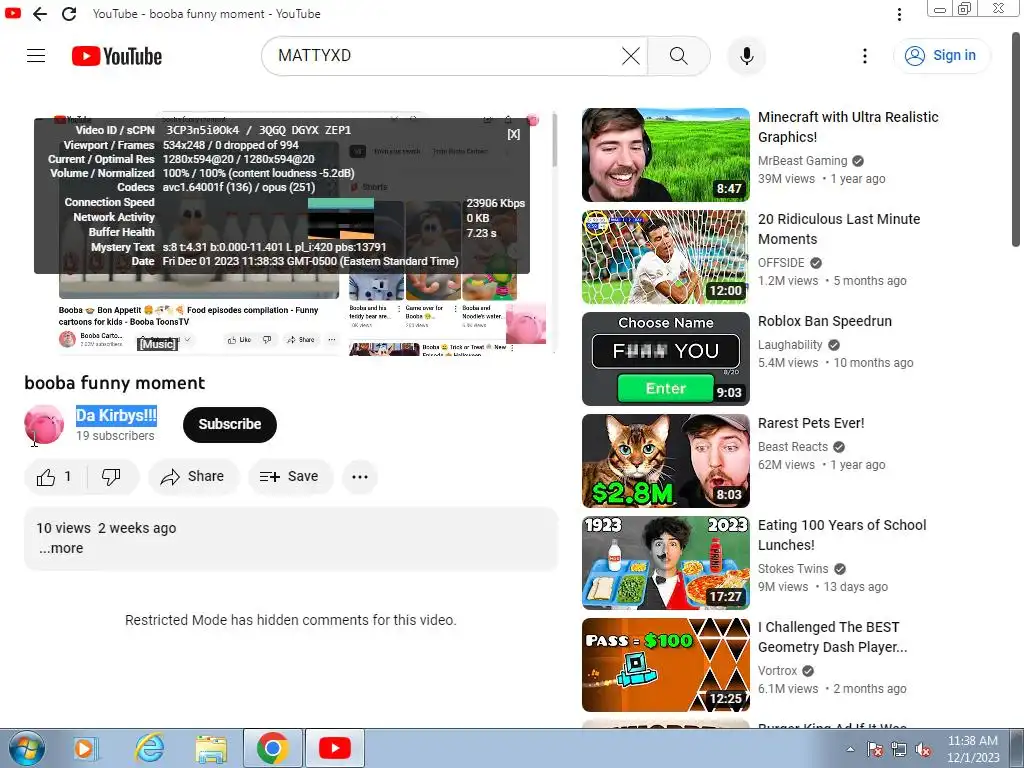The image size is (1024, 768).
Task: Open Action Center flag tray icon
Action: [x=874, y=749]
